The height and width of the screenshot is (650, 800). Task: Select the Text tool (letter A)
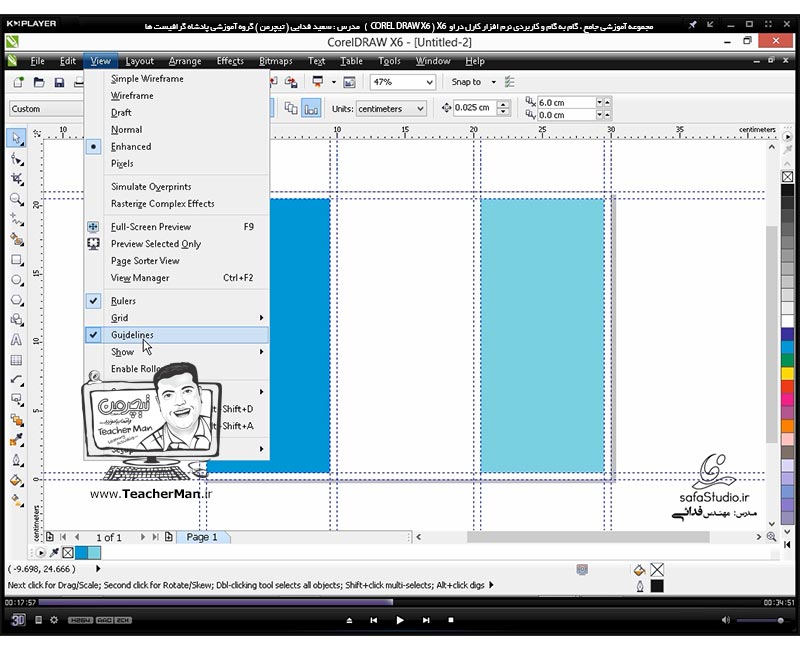pyautogui.click(x=16, y=340)
